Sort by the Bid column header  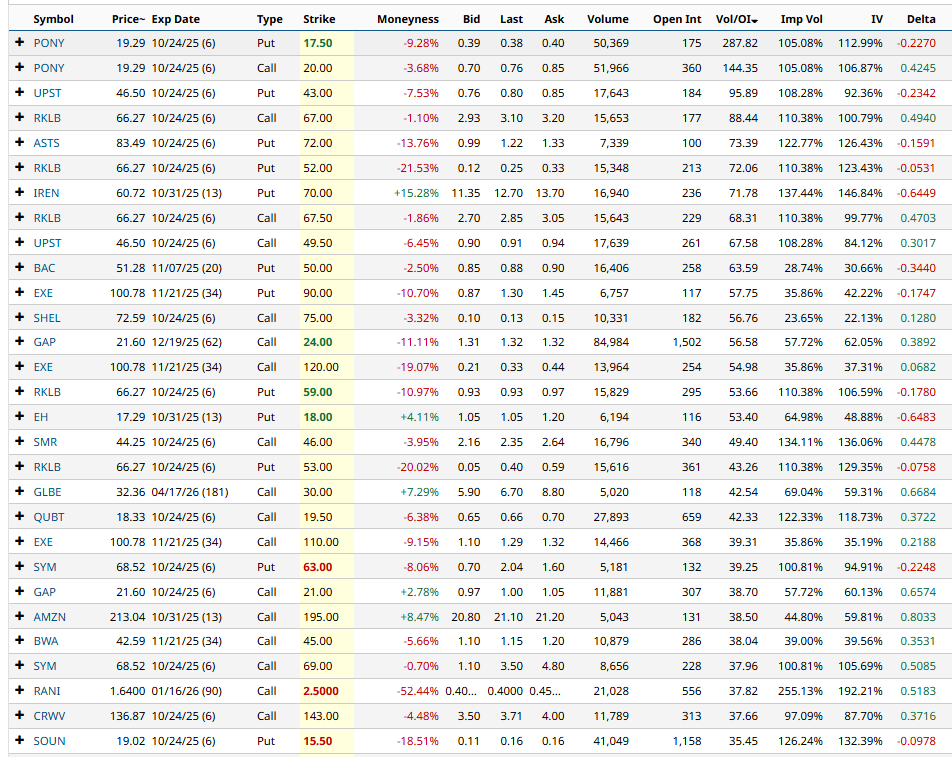471,19
